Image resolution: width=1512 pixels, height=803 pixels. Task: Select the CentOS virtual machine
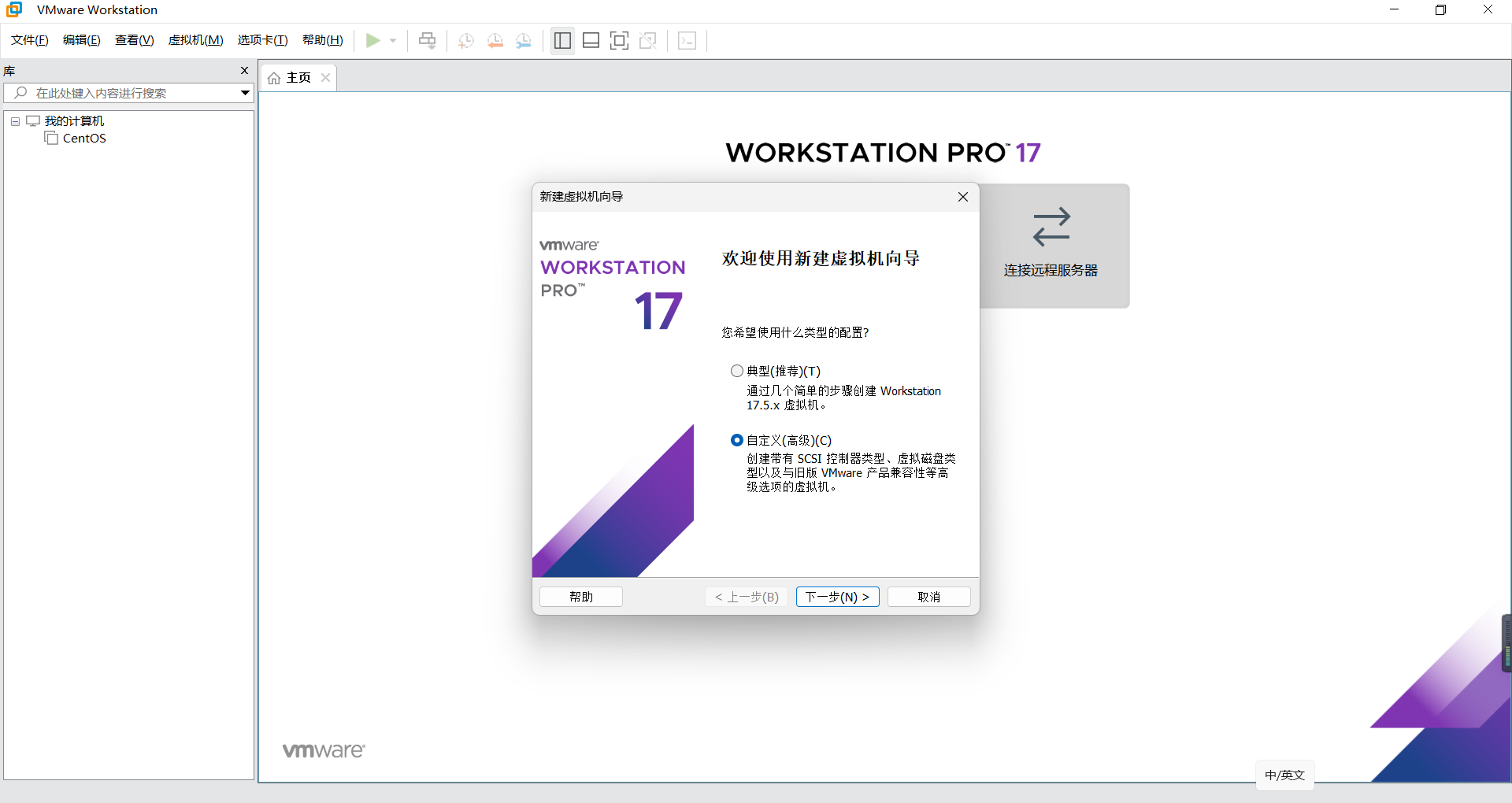click(83, 138)
